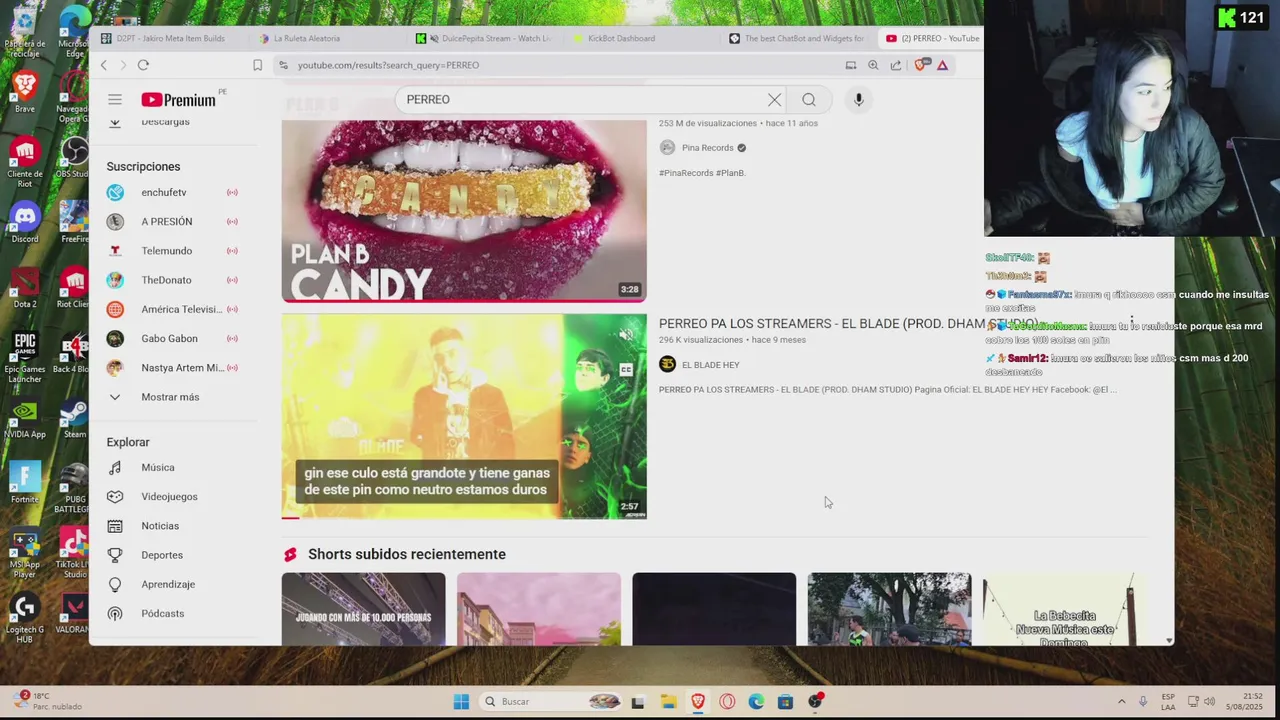
Task: Switch to La Ruleta Aleatoria tab
Action: 306,38
